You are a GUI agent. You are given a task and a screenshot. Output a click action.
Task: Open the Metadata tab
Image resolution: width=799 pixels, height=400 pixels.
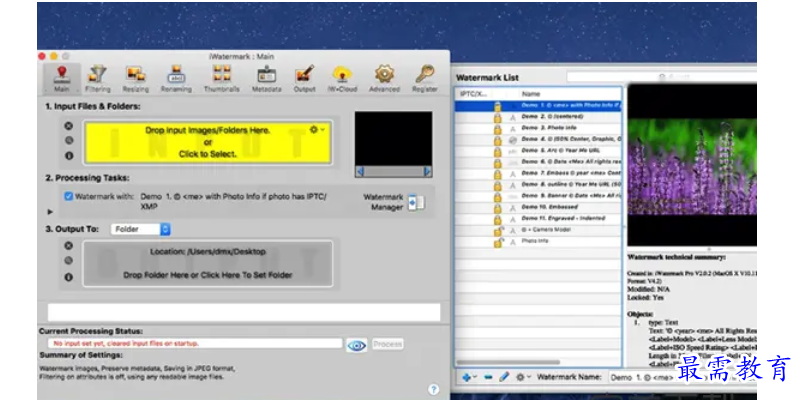(267, 79)
